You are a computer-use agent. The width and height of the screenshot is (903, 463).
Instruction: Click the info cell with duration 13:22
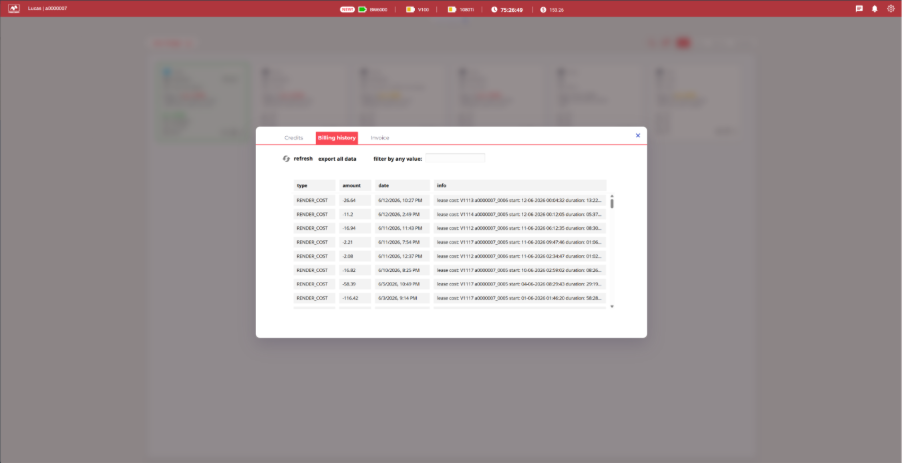520,200
